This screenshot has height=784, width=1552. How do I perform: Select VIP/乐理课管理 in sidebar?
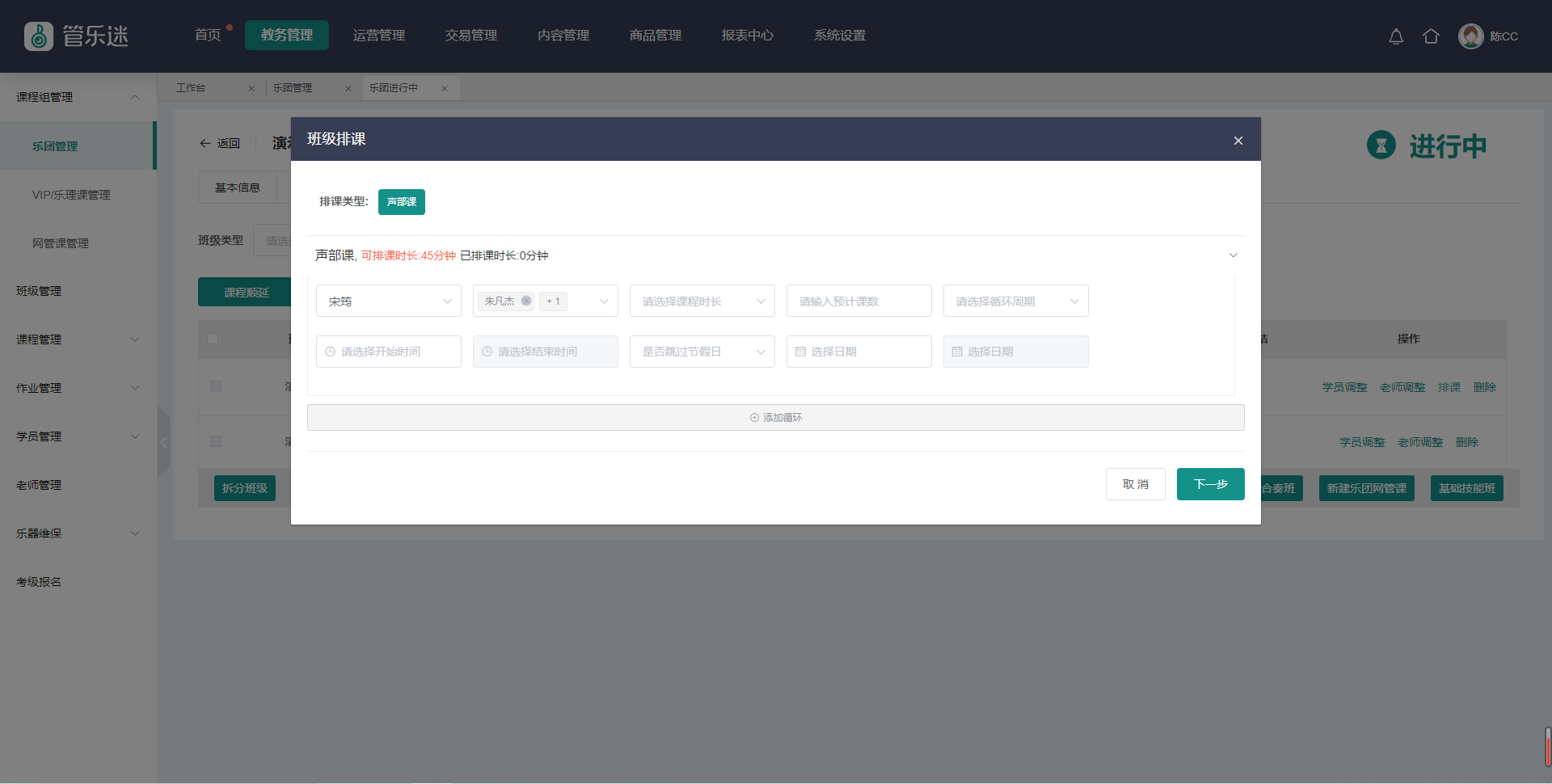(71, 195)
